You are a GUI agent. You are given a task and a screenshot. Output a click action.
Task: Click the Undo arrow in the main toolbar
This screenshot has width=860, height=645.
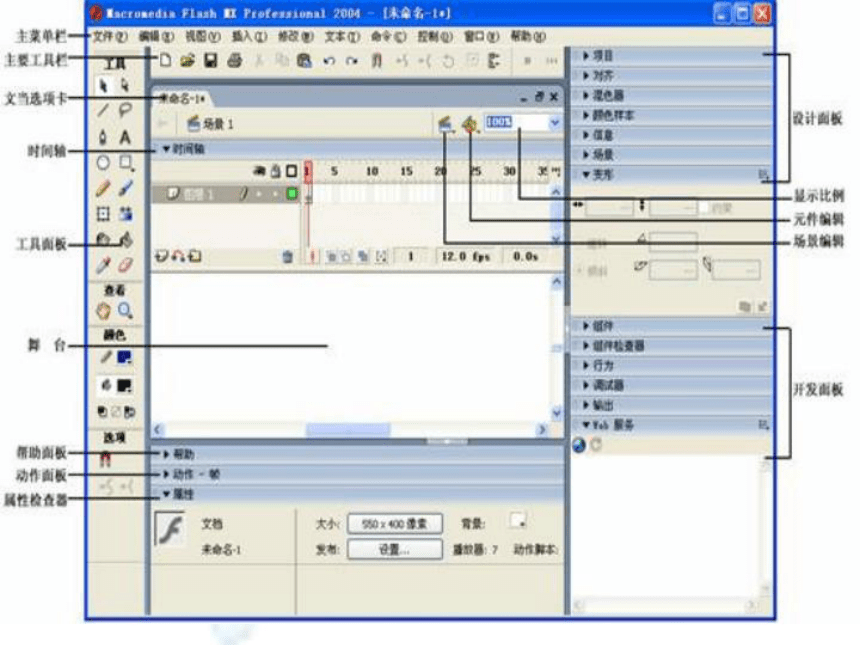click(x=329, y=61)
